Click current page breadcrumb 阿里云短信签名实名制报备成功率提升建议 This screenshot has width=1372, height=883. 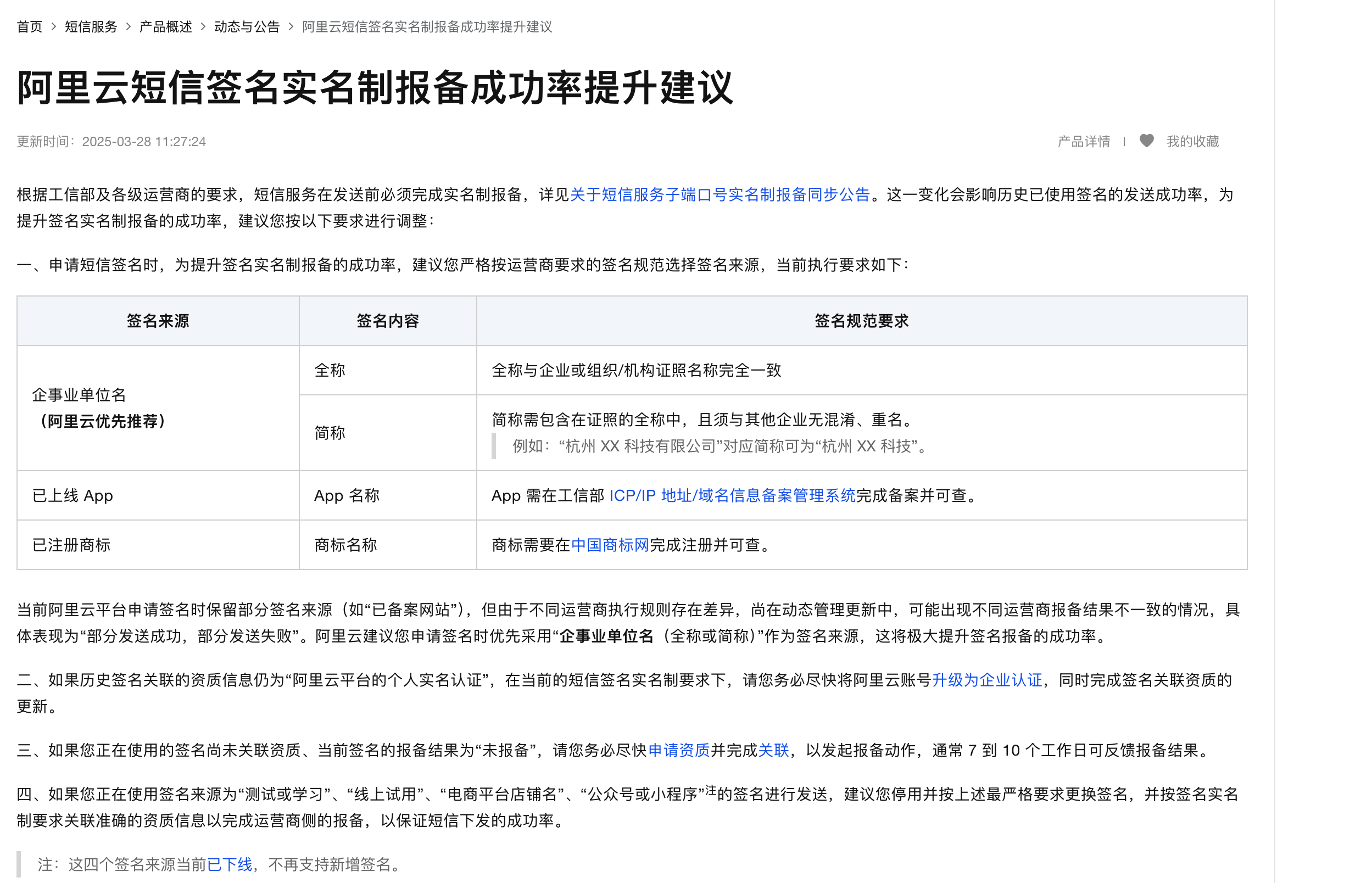[x=427, y=27]
